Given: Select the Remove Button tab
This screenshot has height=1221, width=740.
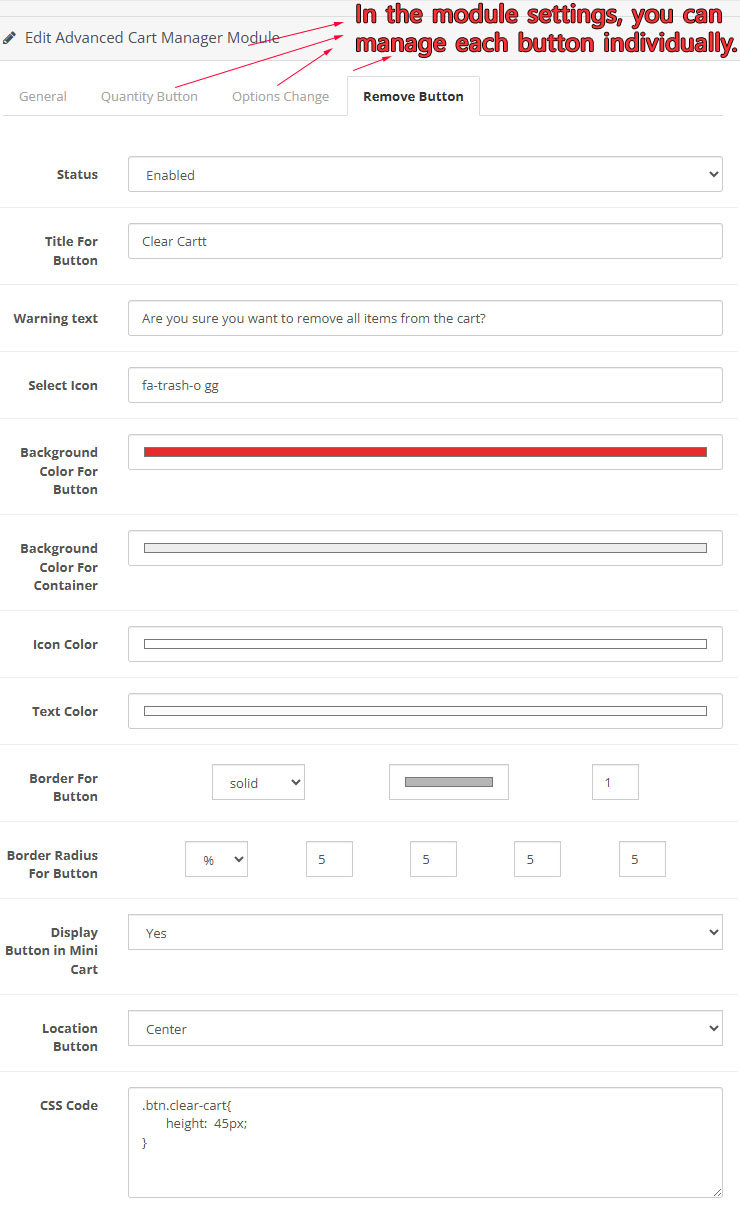Looking at the screenshot, I should click(413, 97).
